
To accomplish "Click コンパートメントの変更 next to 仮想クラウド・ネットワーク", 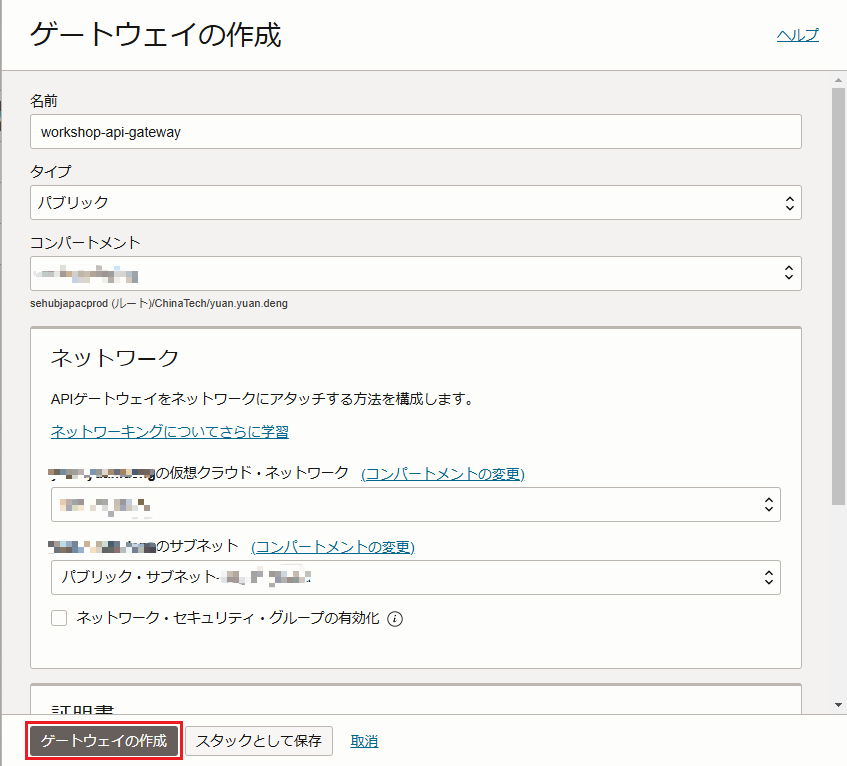I will [x=442, y=473].
